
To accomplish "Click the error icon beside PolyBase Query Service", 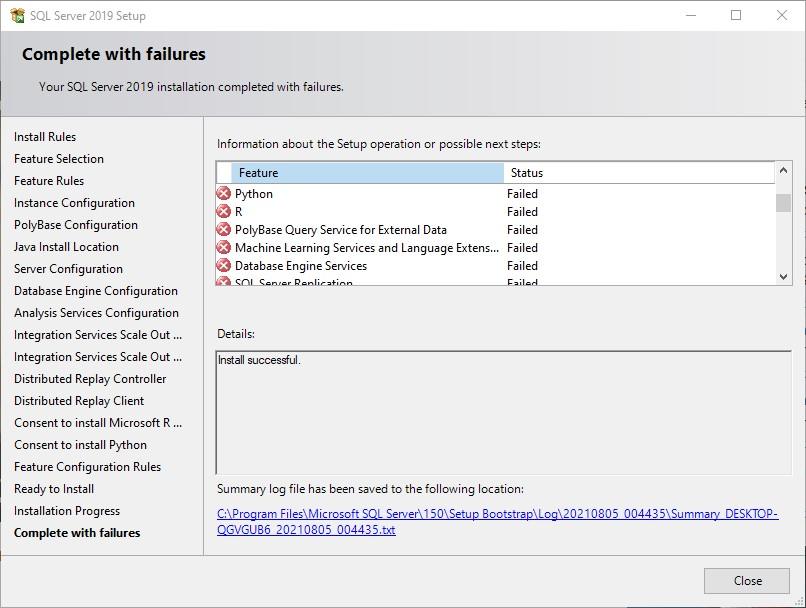I will pyautogui.click(x=224, y=230).
